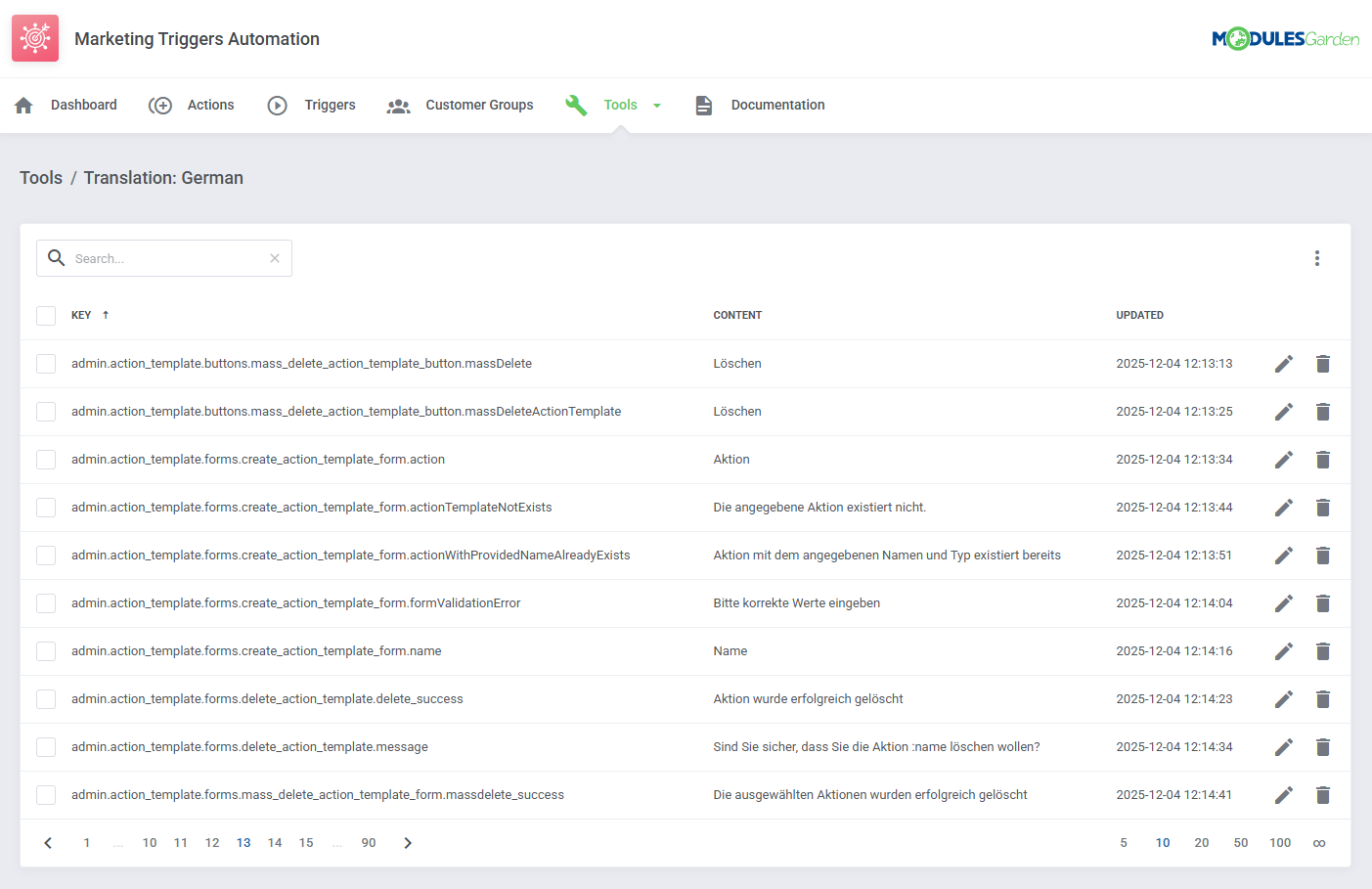Click the Actions navigation icon
The image size is (1372, 889).
tap(160, 105)
